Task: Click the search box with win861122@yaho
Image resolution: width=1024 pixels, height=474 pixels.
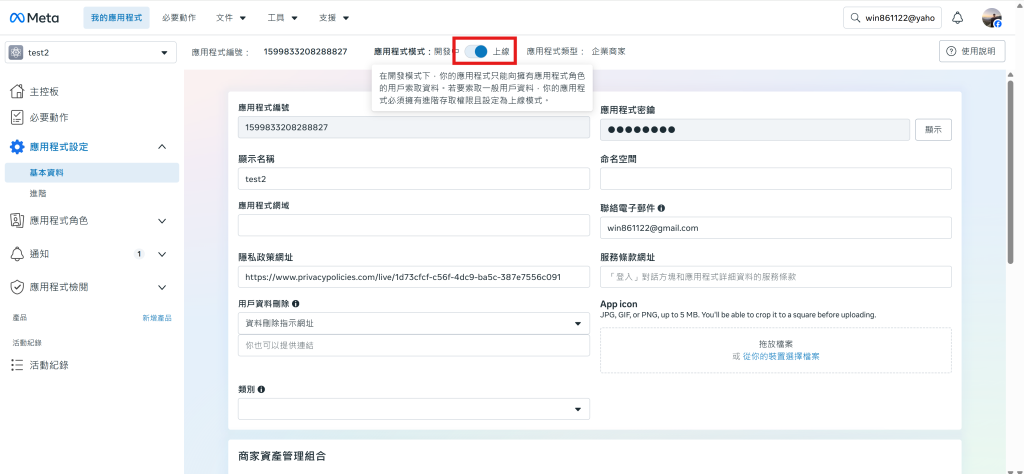Action: tap(892, 18)
